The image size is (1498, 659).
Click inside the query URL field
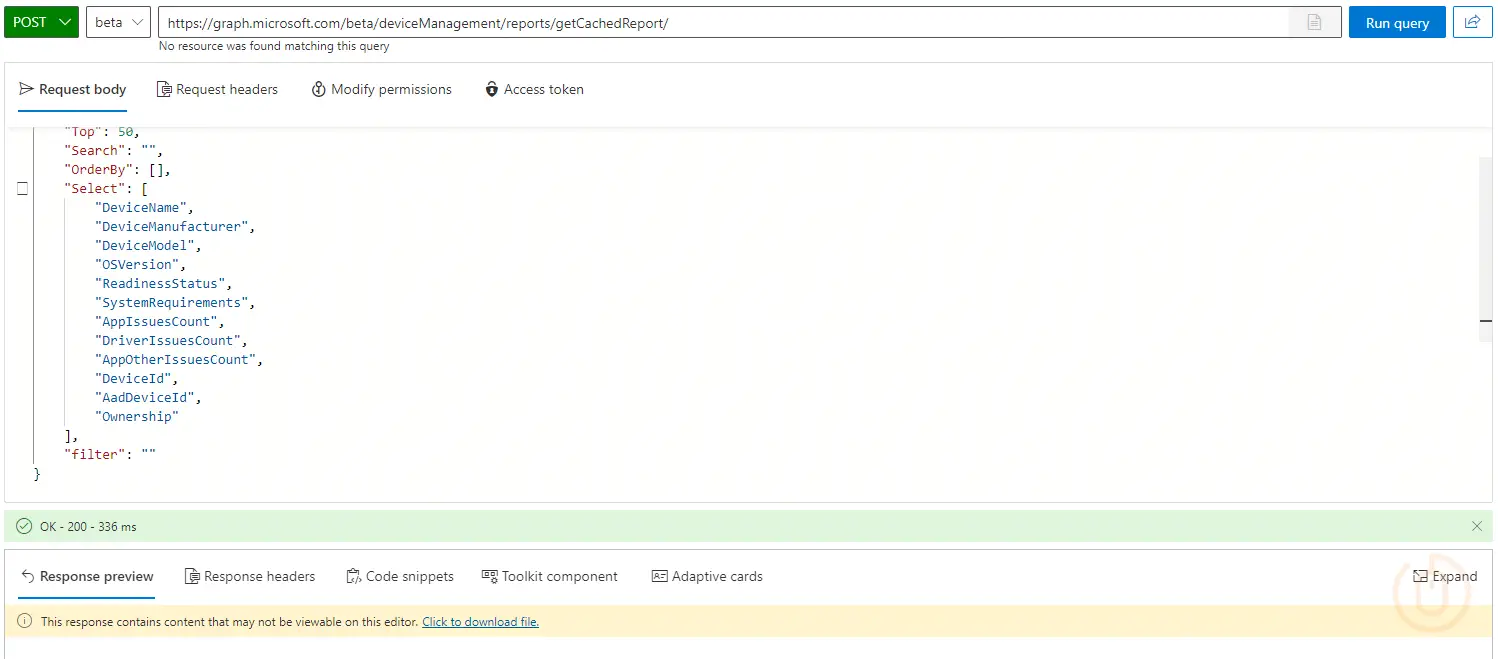[x=720, y=22]
